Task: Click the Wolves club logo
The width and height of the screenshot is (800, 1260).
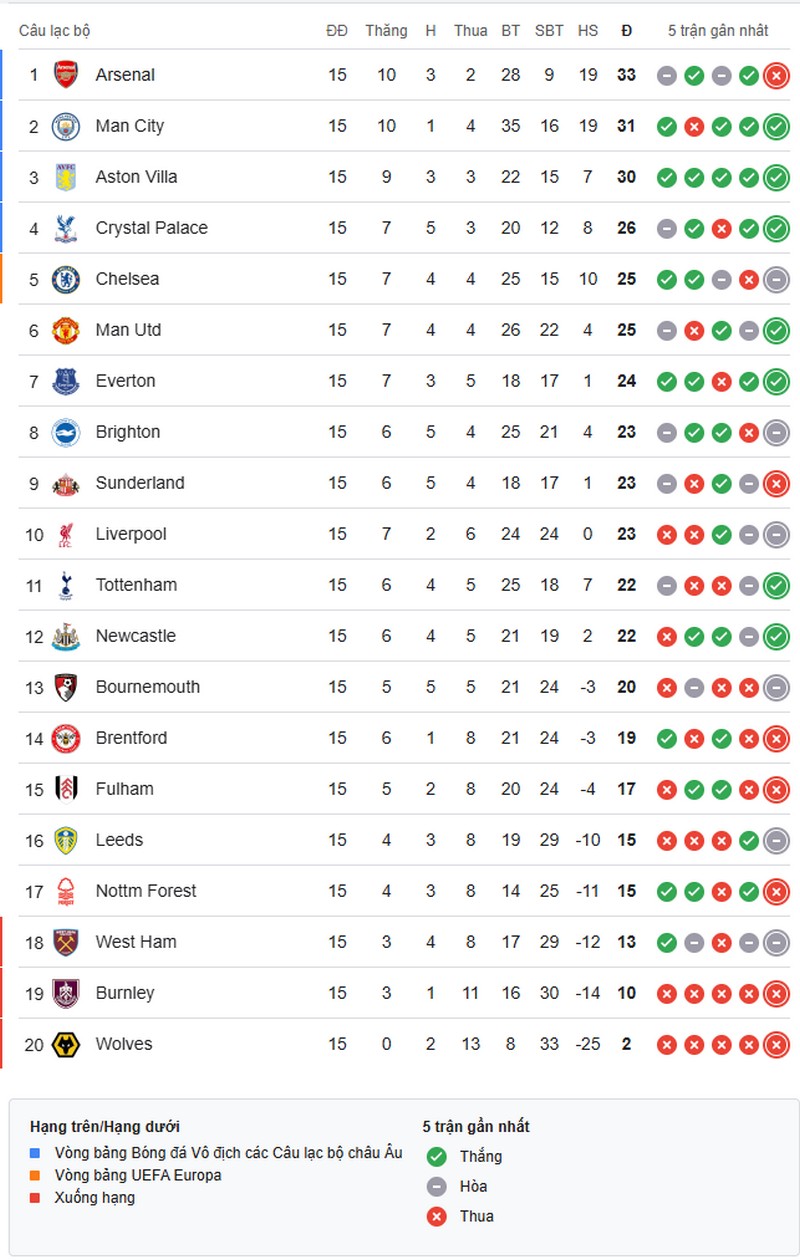Action: point(66,1044)
